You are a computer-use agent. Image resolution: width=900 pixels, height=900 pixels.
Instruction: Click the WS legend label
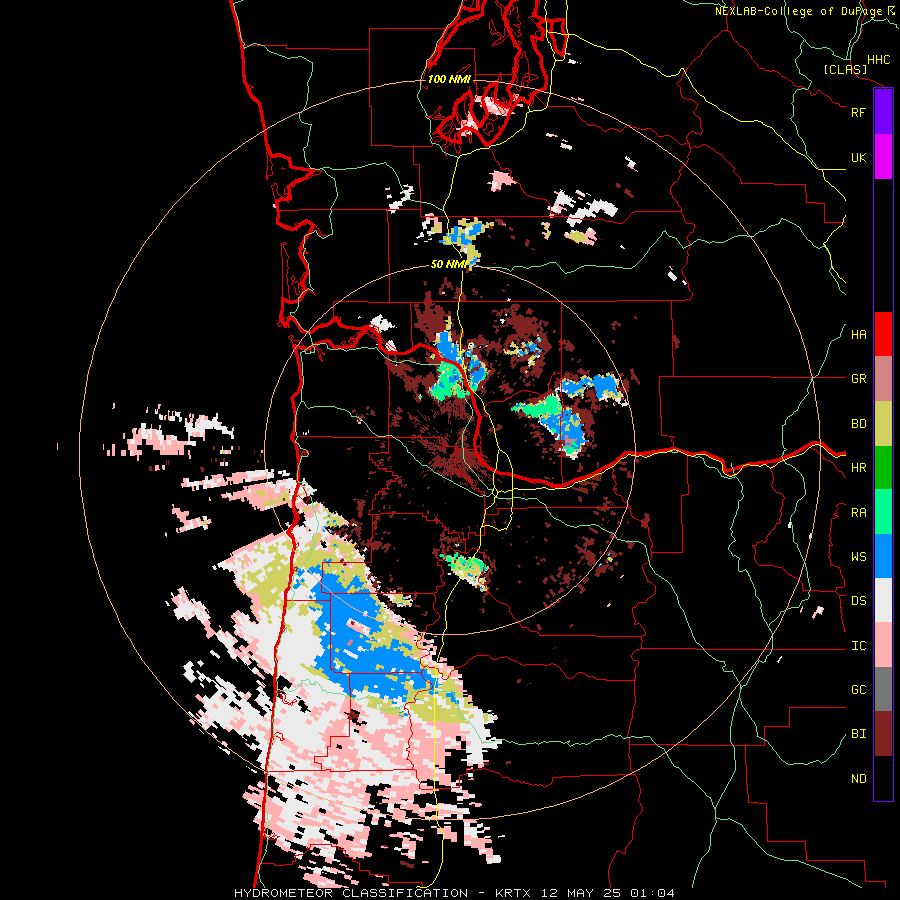pos(858,557)
